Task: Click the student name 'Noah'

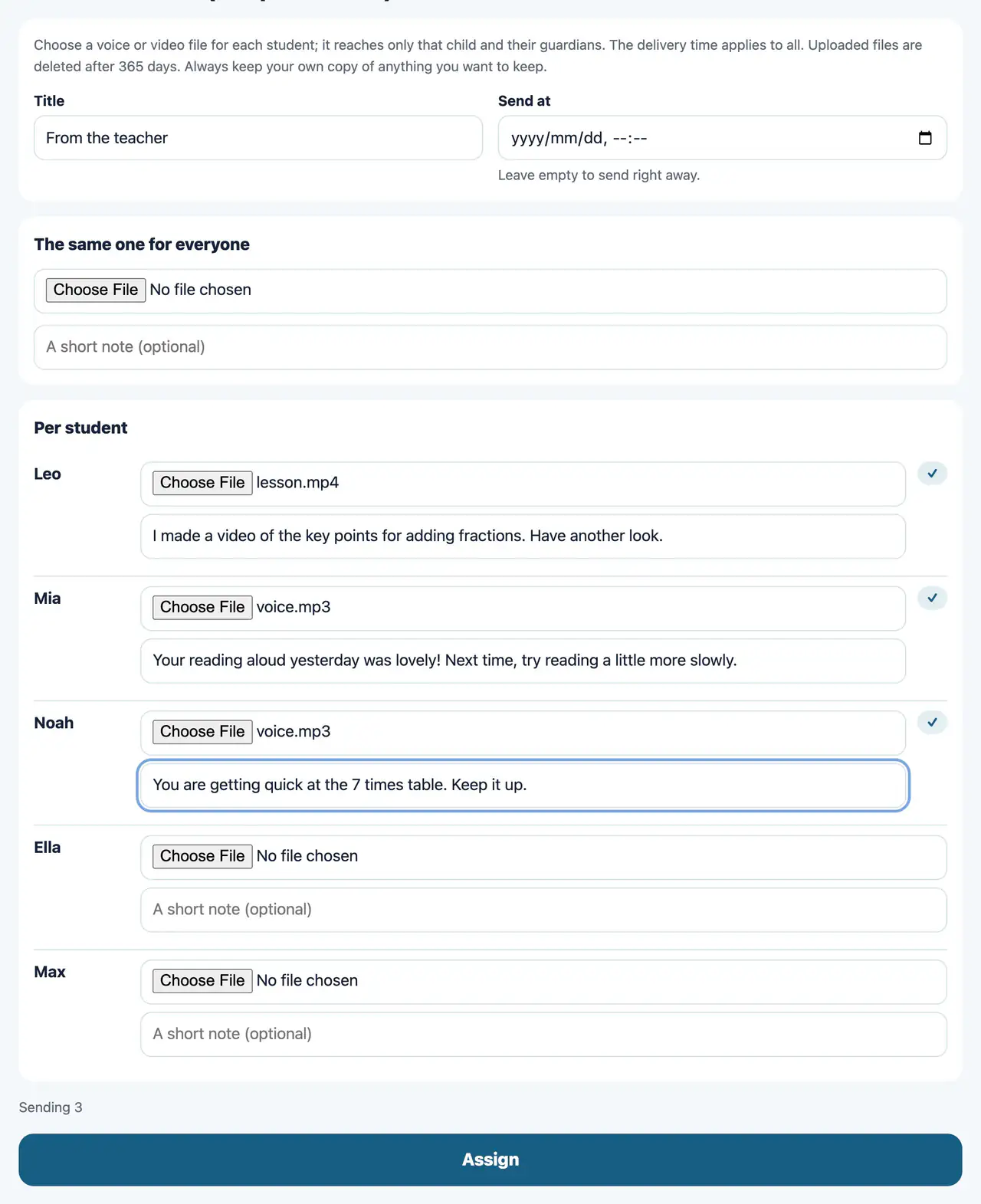Action: pyautogui.click(x=54, y=723)
